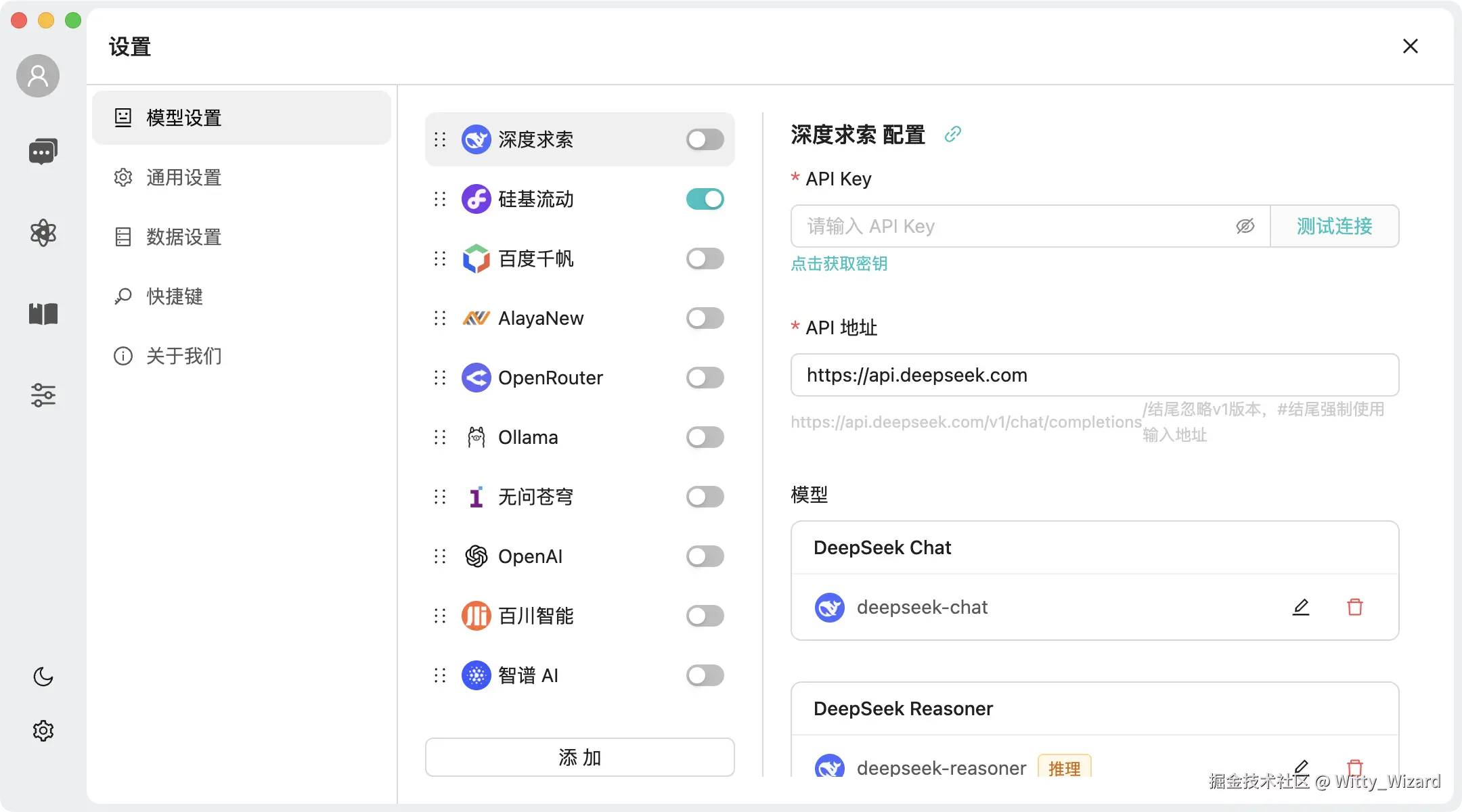Image resolution: width=1462 pixels, height=812 pixels.
Task: Delete the deepseek-reasoner model
Action: tap(1354, 768)
